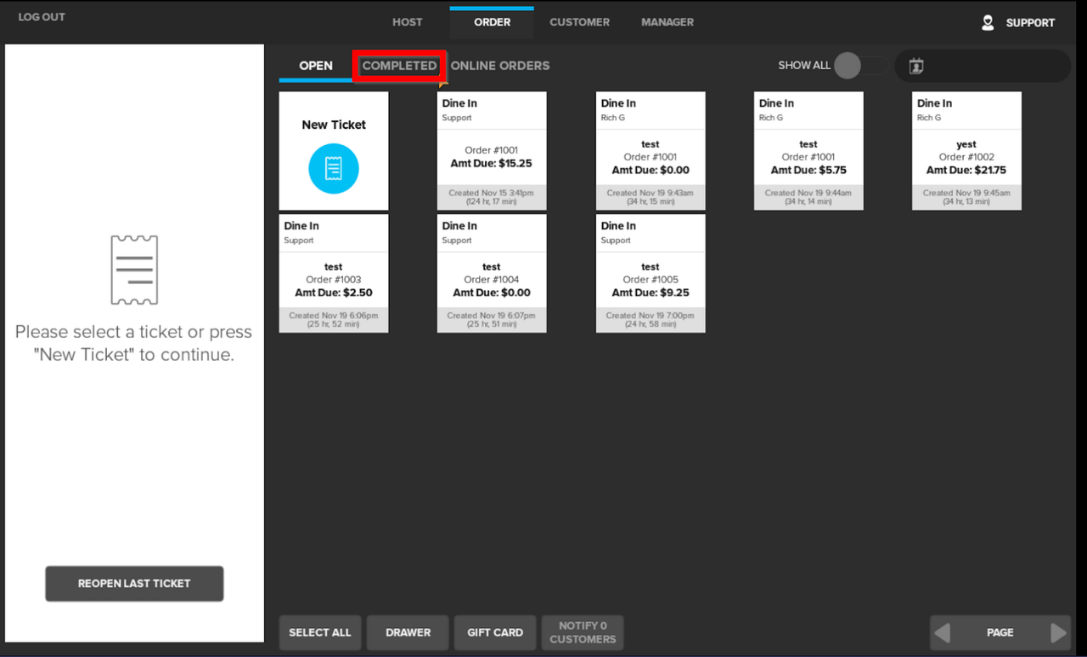The image size is (1087, 657).
Task: Open the Host section
Action: click(407, 22)
